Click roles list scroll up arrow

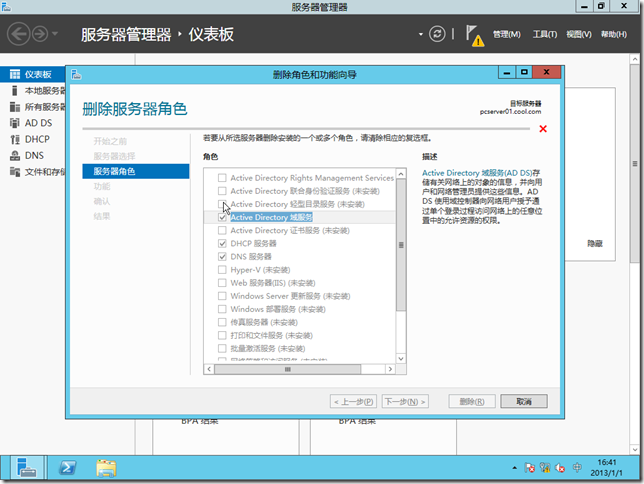click(x=401, y=174)
